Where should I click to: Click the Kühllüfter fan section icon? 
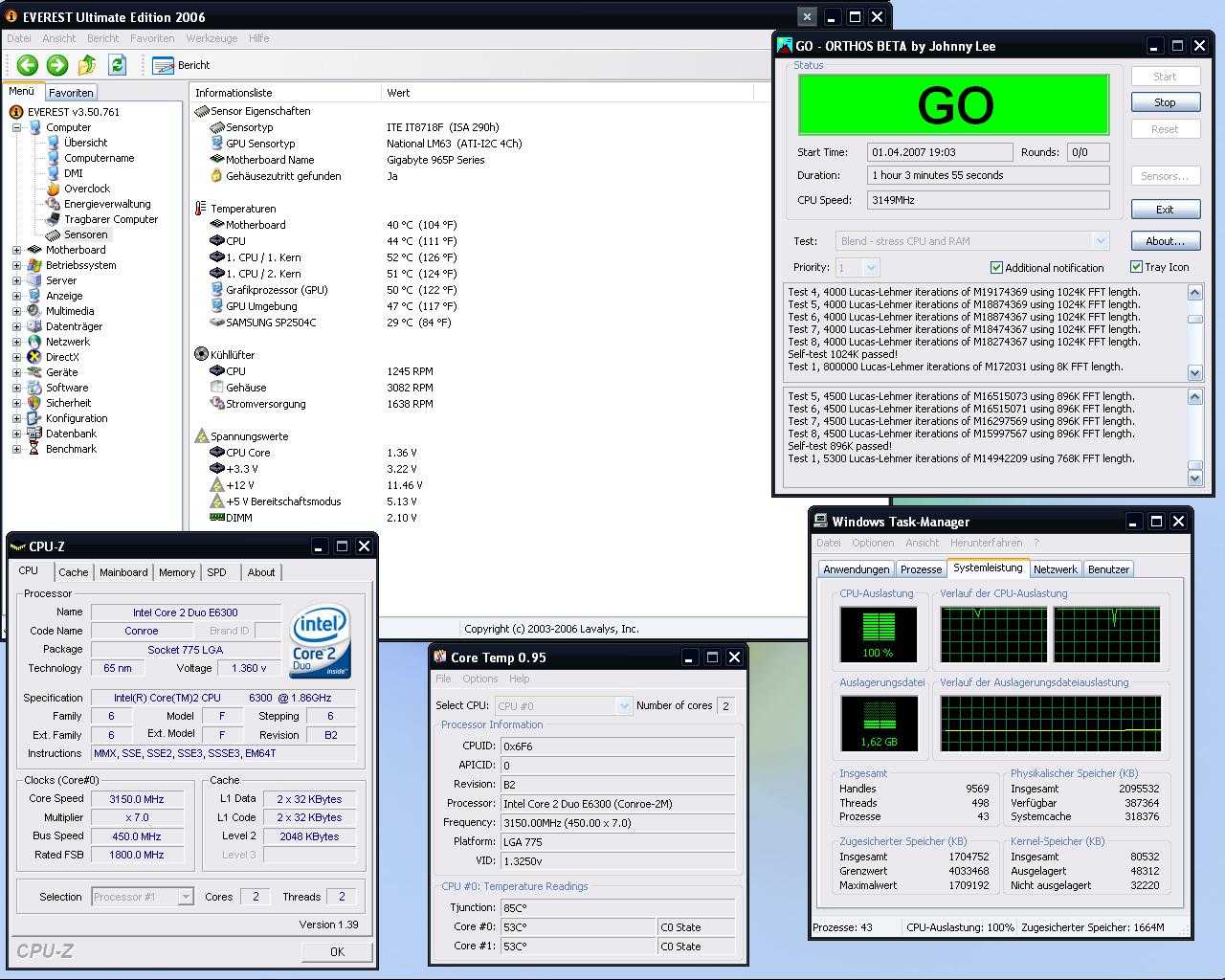pyautogui.click(x=201, y=354)
